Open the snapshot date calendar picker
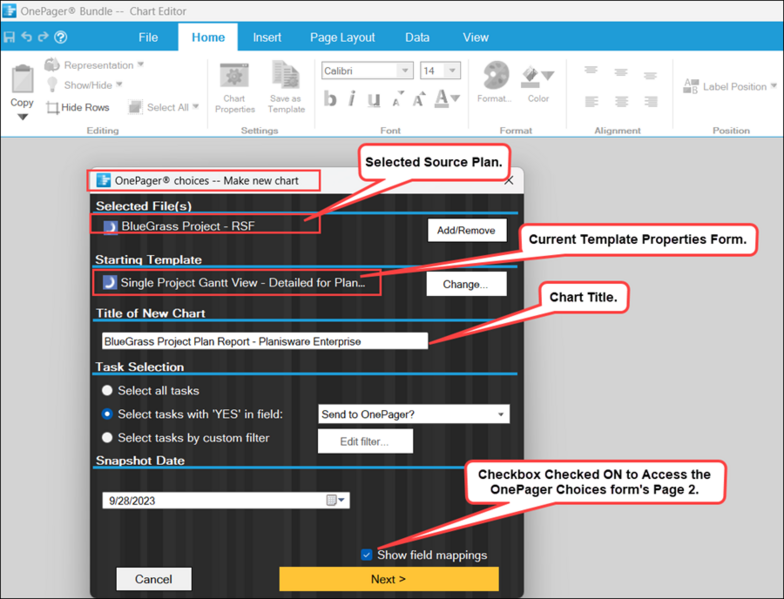784x599 pixels. (x=336, y=500)
